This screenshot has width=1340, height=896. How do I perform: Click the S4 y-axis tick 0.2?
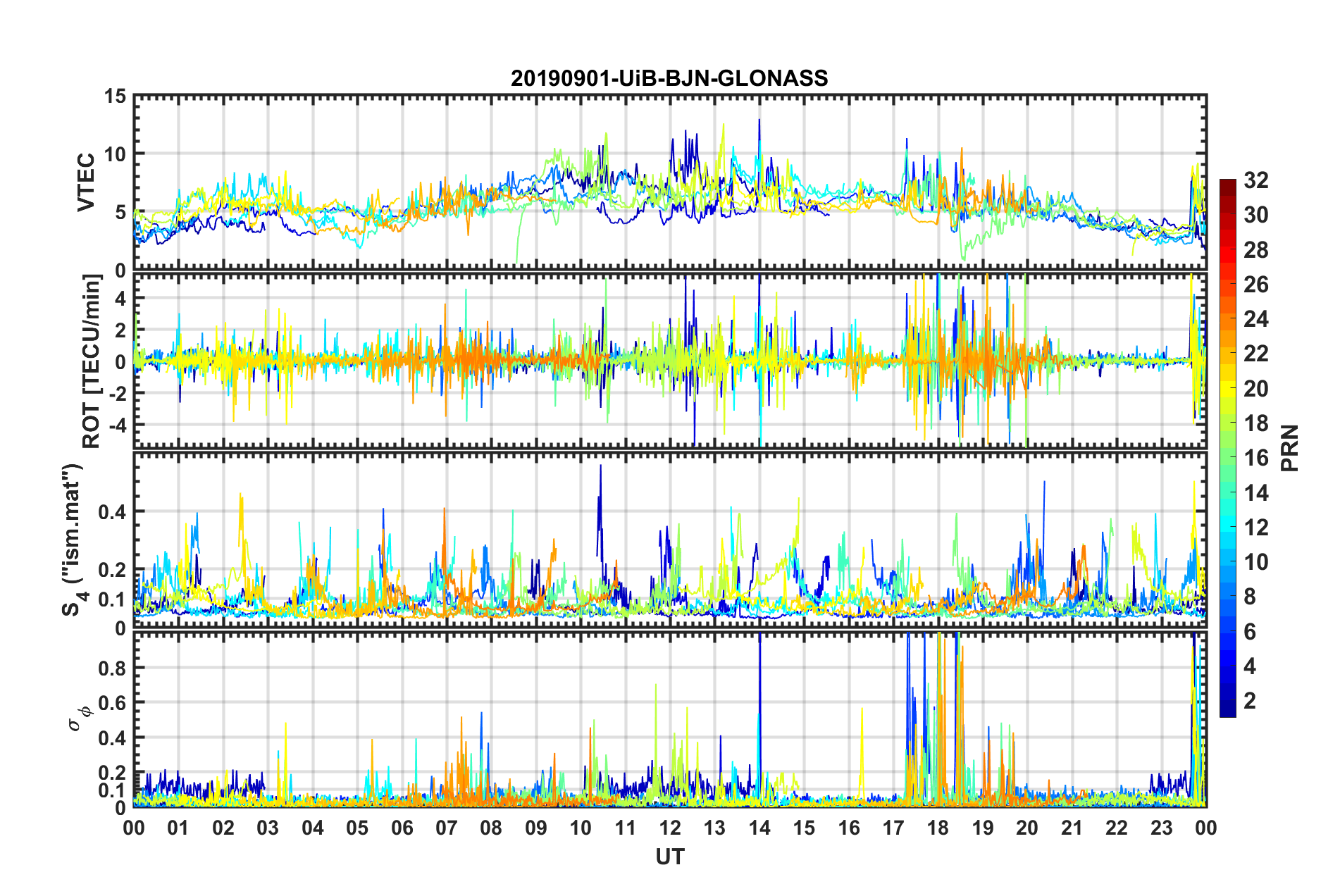coord(112,570)
